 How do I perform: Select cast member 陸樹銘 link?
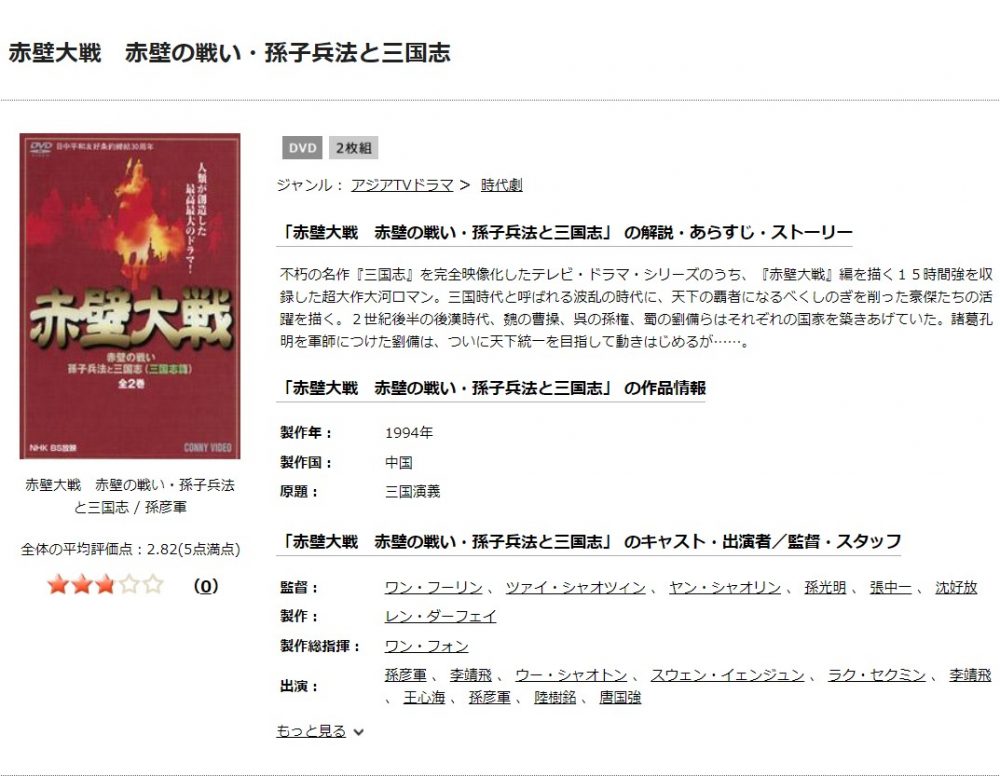[555, 697]
